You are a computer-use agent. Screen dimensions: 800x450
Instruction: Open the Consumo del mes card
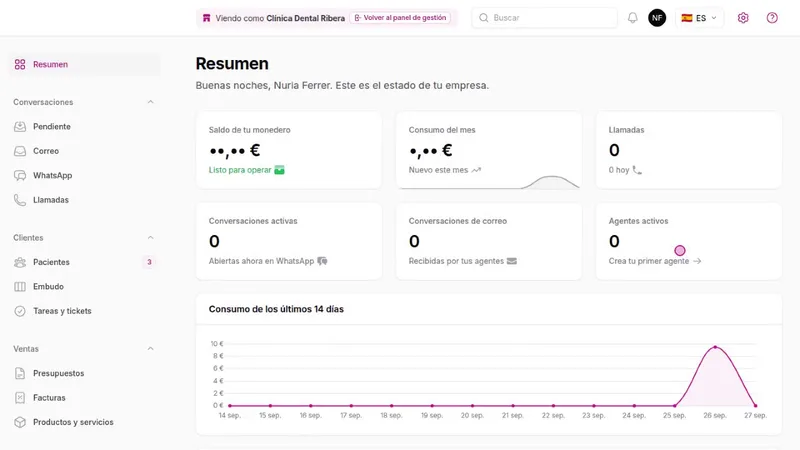489,151
